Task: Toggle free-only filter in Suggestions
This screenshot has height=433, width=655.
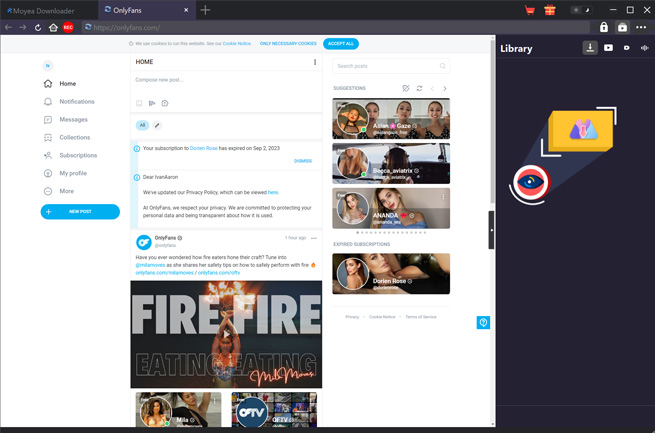Action: tap(405, 88)
